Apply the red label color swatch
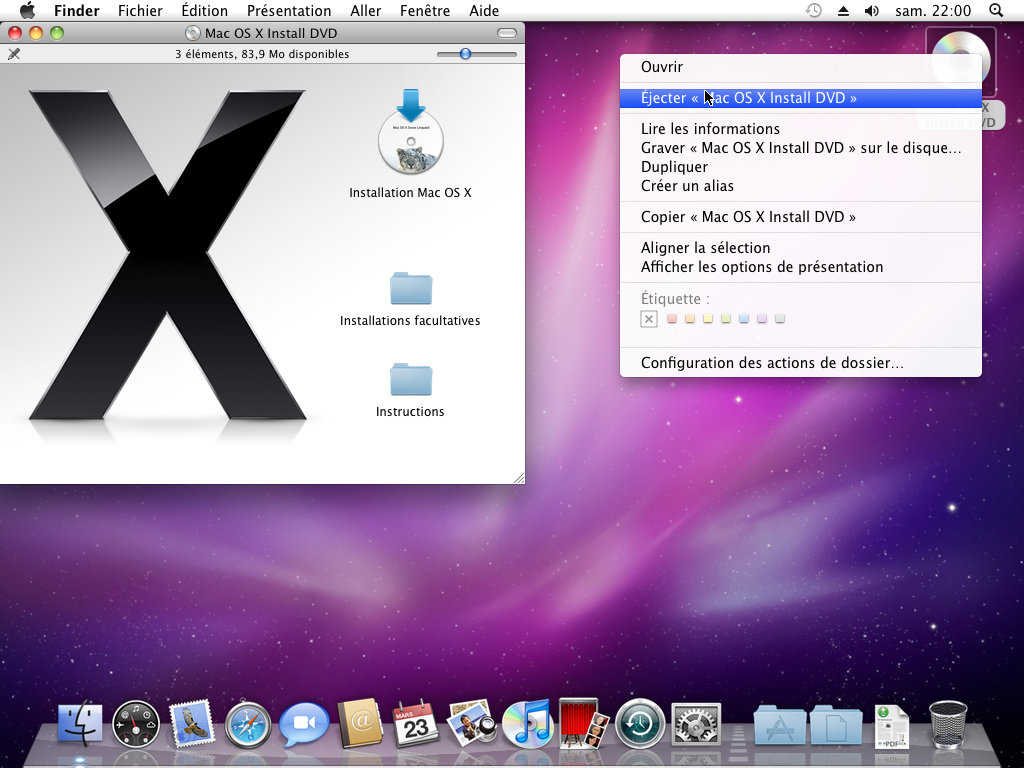 click(x=672, y=319)
